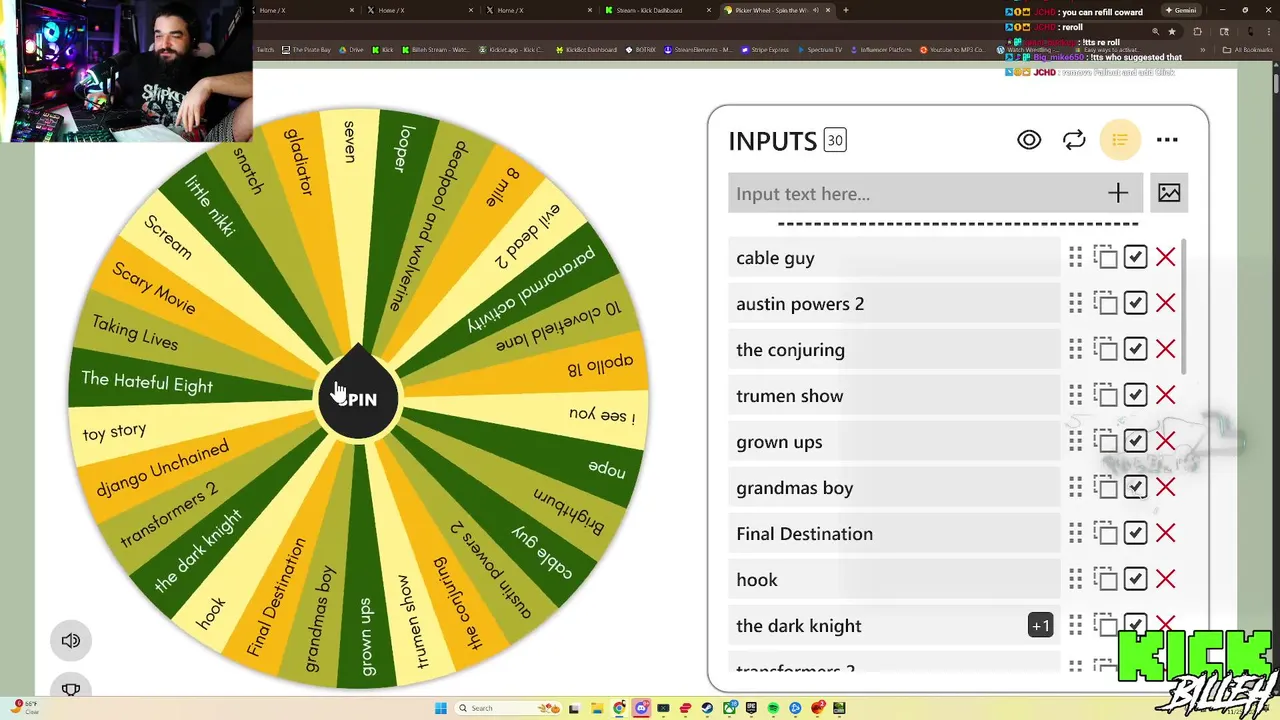Delete the 'trumen show' input

[x=1165, y=395]
